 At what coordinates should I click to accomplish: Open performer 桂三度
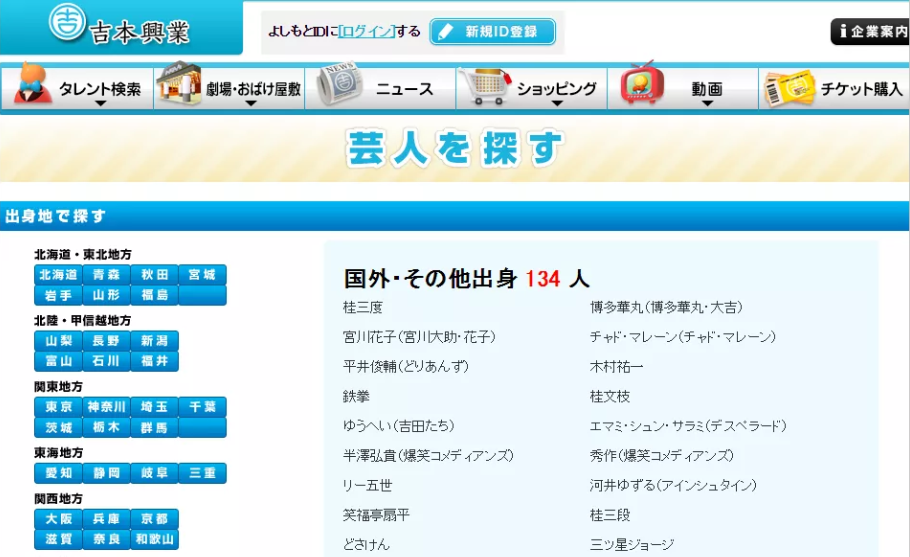[363, 308]
